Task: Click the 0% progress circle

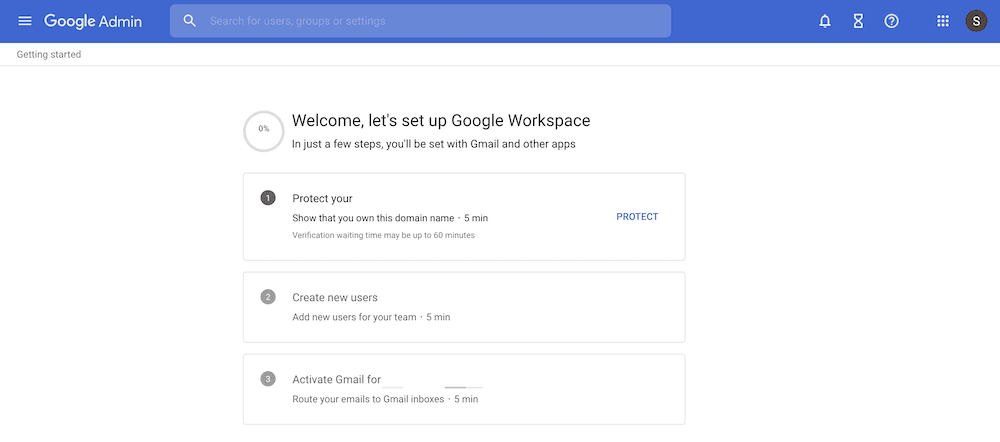Action: point(263,131)
